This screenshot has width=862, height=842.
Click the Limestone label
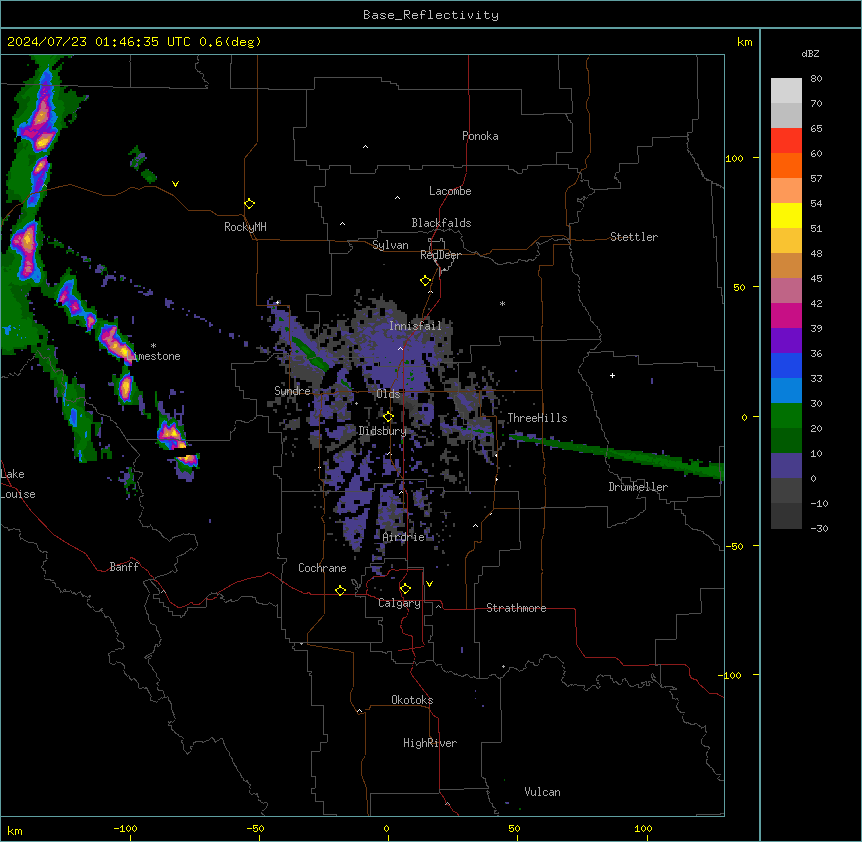154,356
